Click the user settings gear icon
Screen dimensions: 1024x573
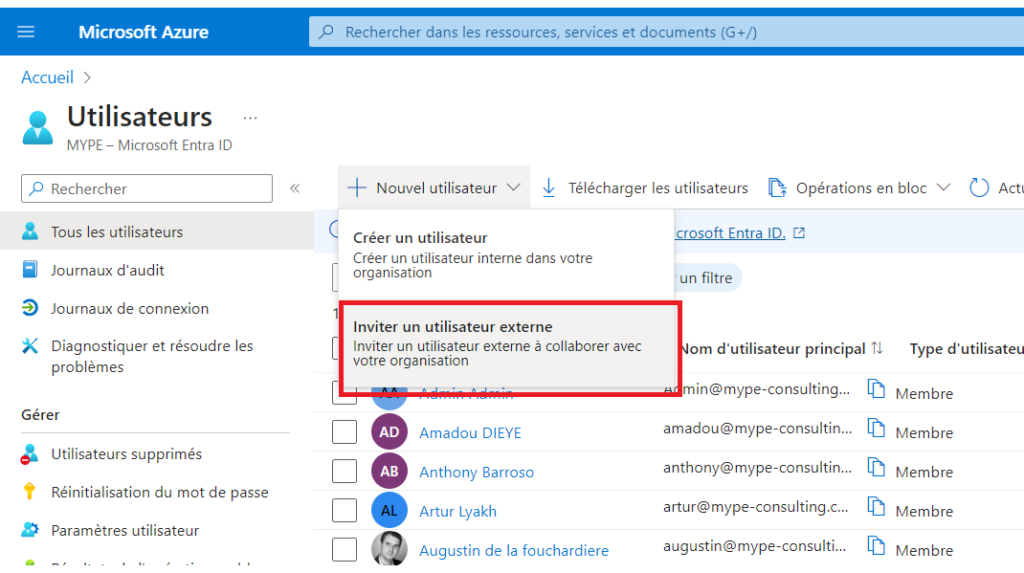[x=30, y=529]
